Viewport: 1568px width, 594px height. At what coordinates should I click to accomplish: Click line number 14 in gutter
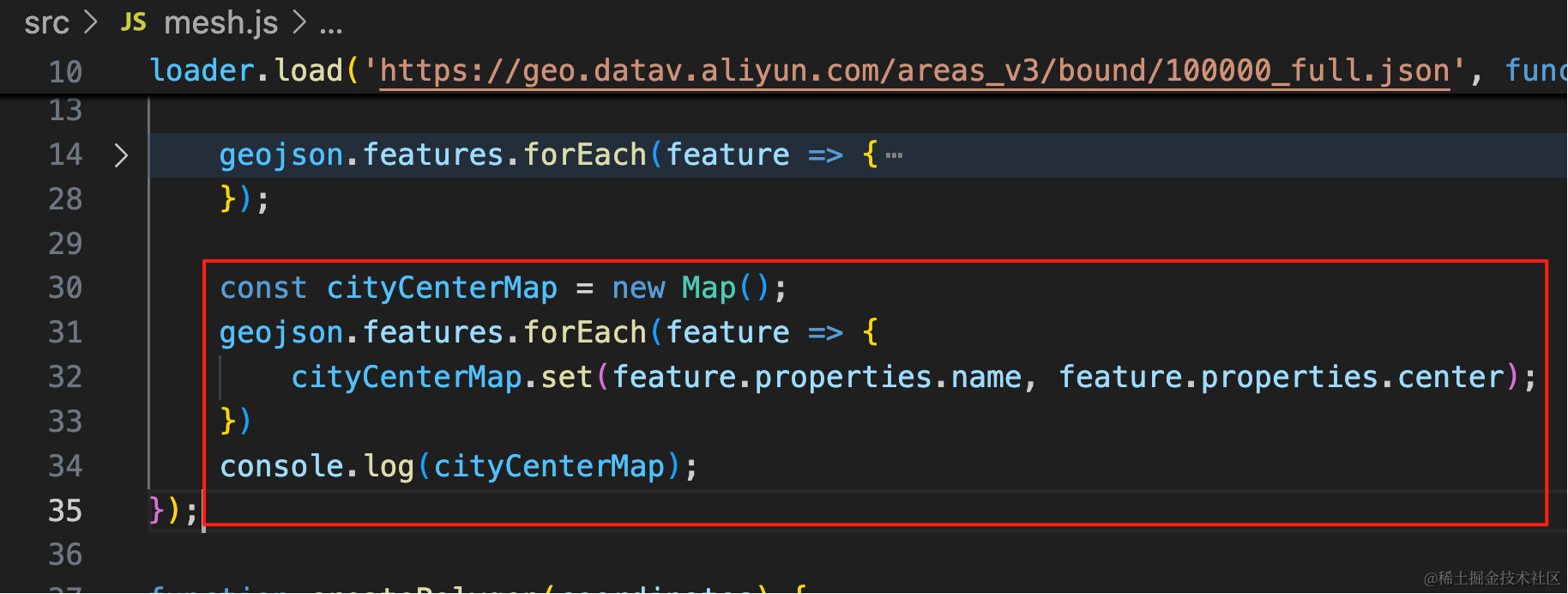point(65,155)
